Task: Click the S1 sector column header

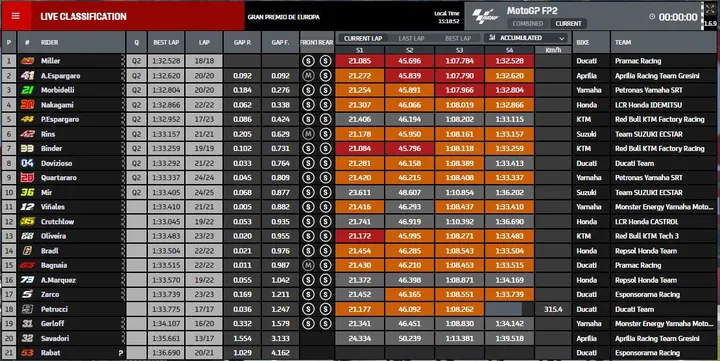Action: point(360,50)
